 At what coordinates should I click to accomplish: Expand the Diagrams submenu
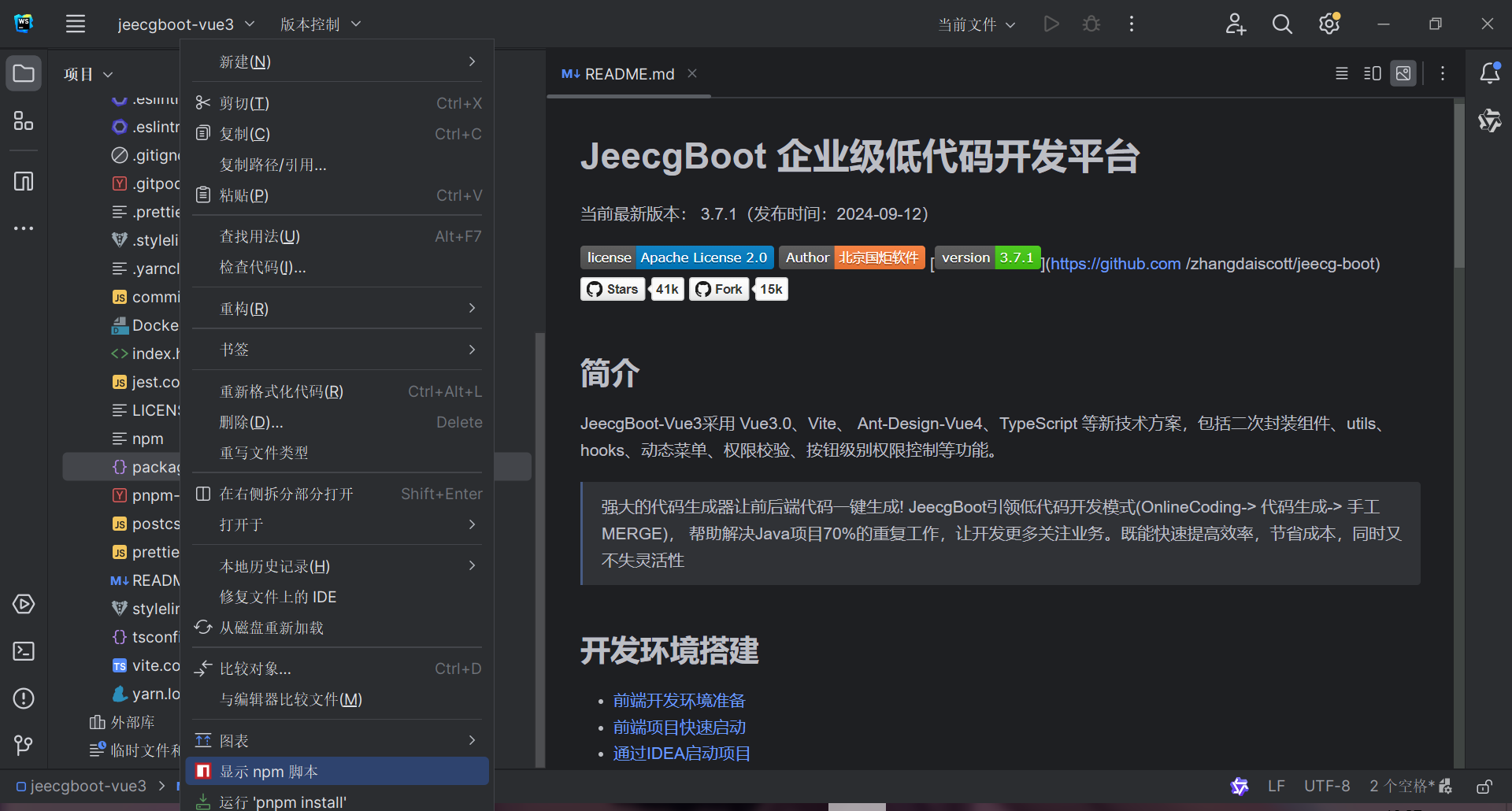pyautogui.click(x=337, y=741)
